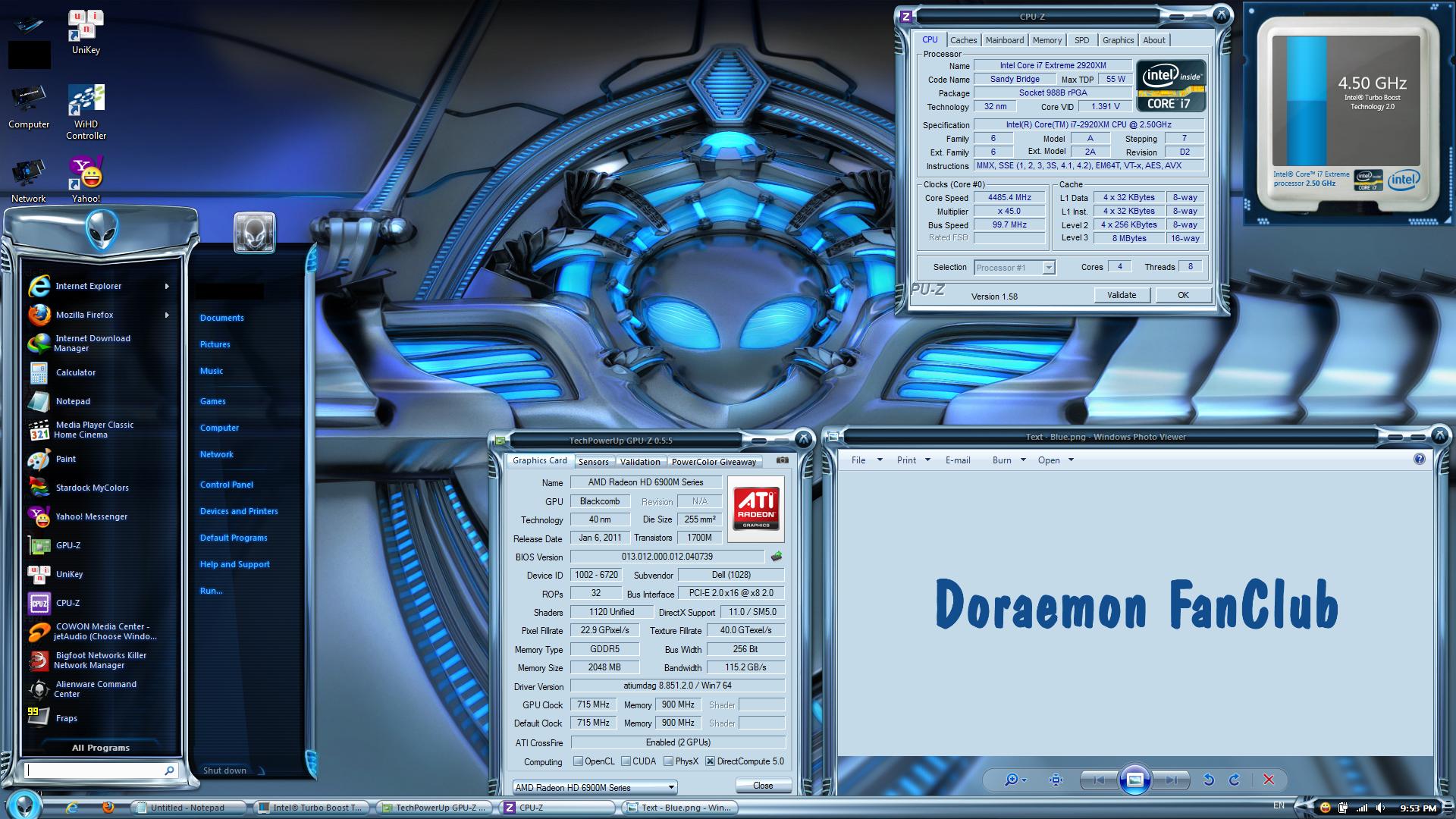1456x819 pixels.
Task: Click the Close button in GPU-Z
Action: (763, 786)
